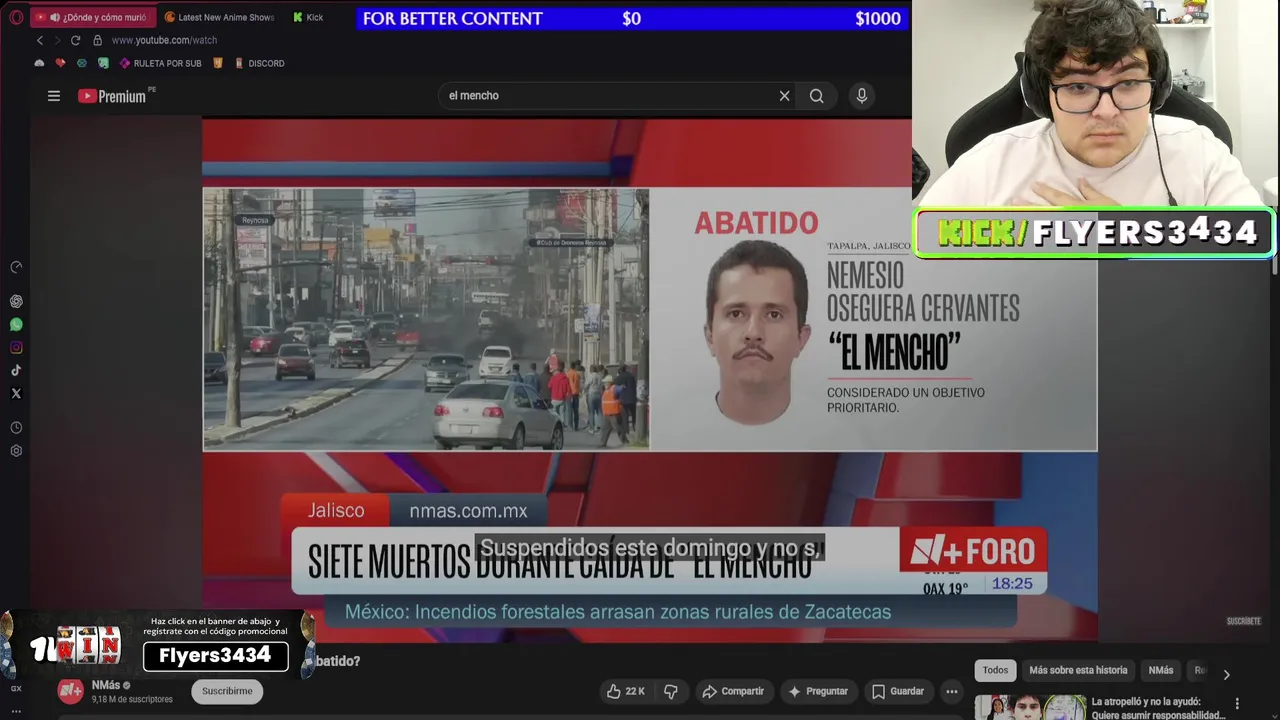Open ChatGPT in Opera sidebar
Screen dimensions: 1280x720
[x=16, y=301]
